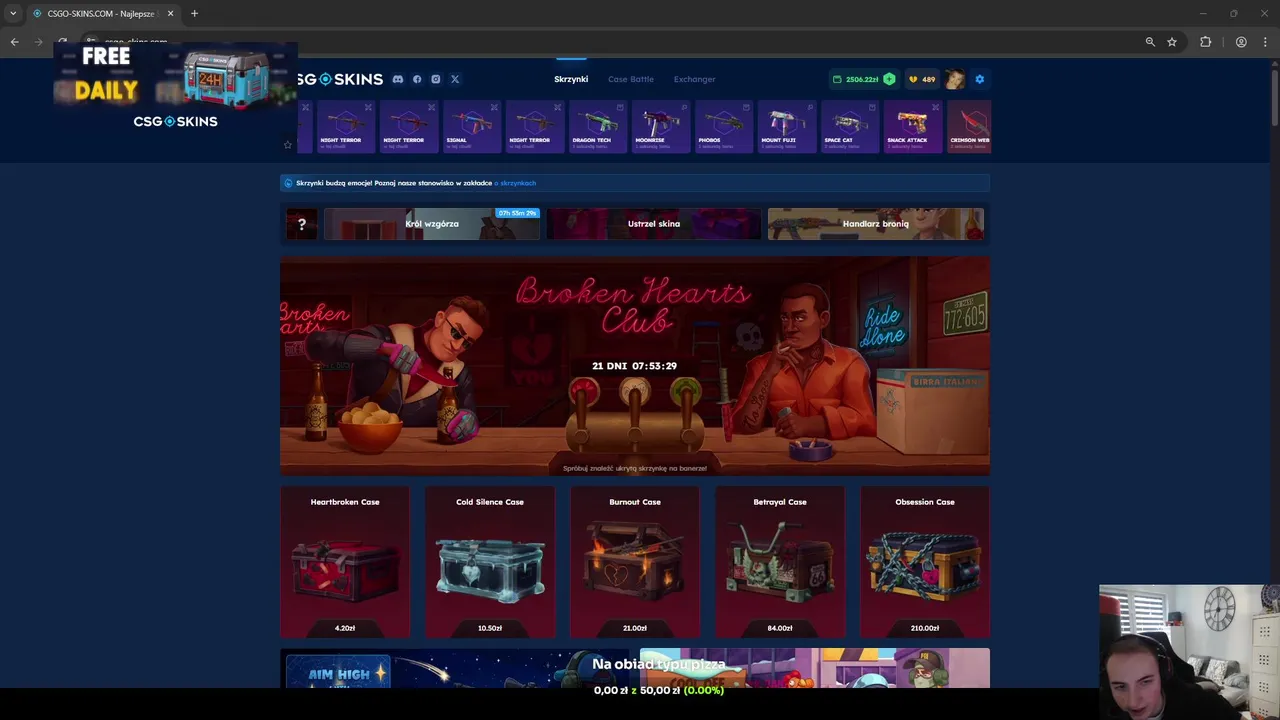Viewport: 1280px width, 720px height.
Task: Open the Chrome three-dot menu
Action: pyautogui.click(x=1266, y=42)
